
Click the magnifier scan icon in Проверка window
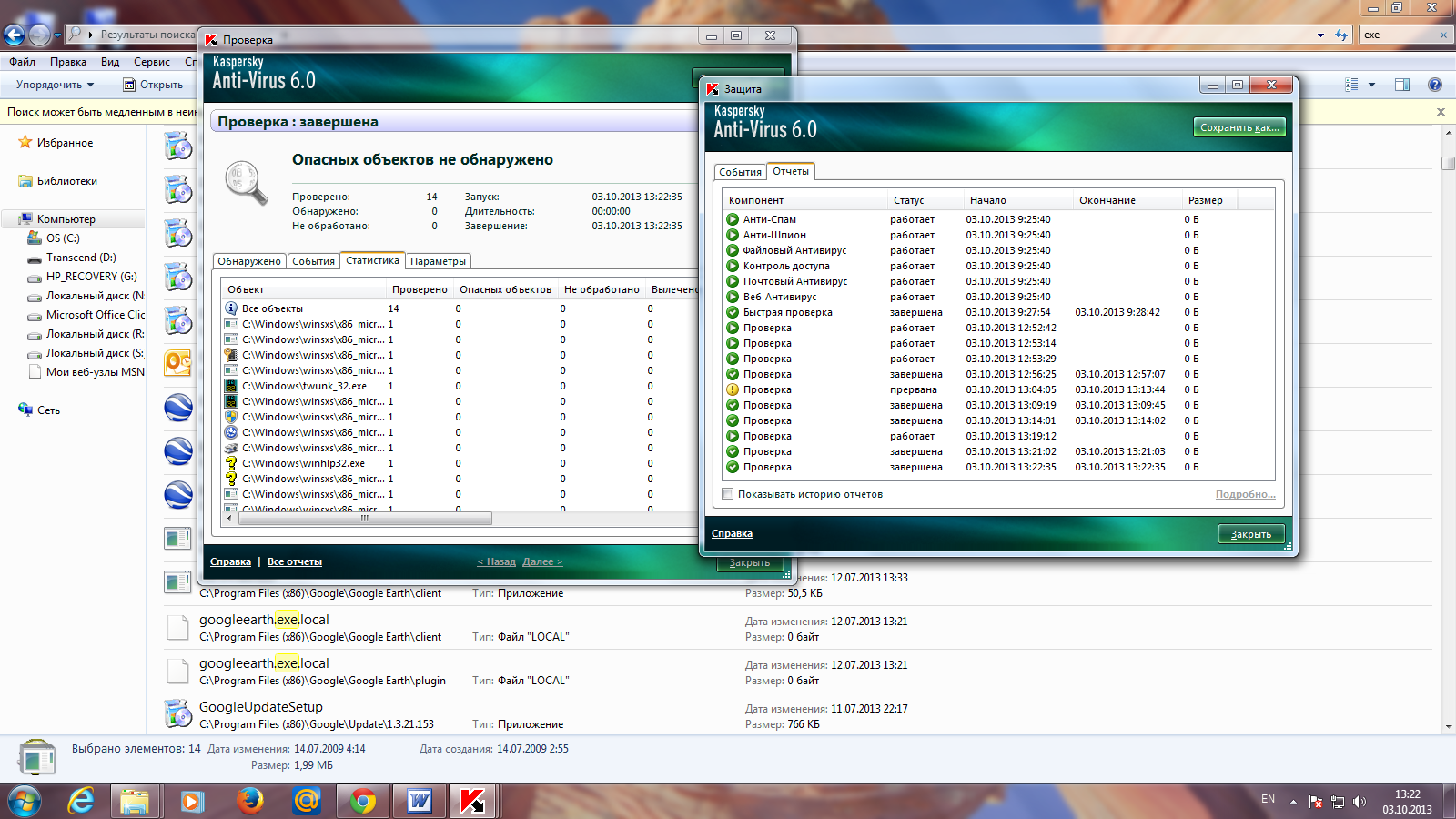click(x=247, y=183)
